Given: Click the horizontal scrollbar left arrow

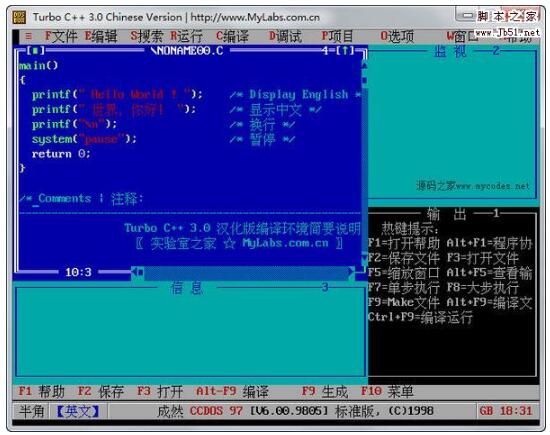Looking at the screenshot, I should tap(134, 272).
